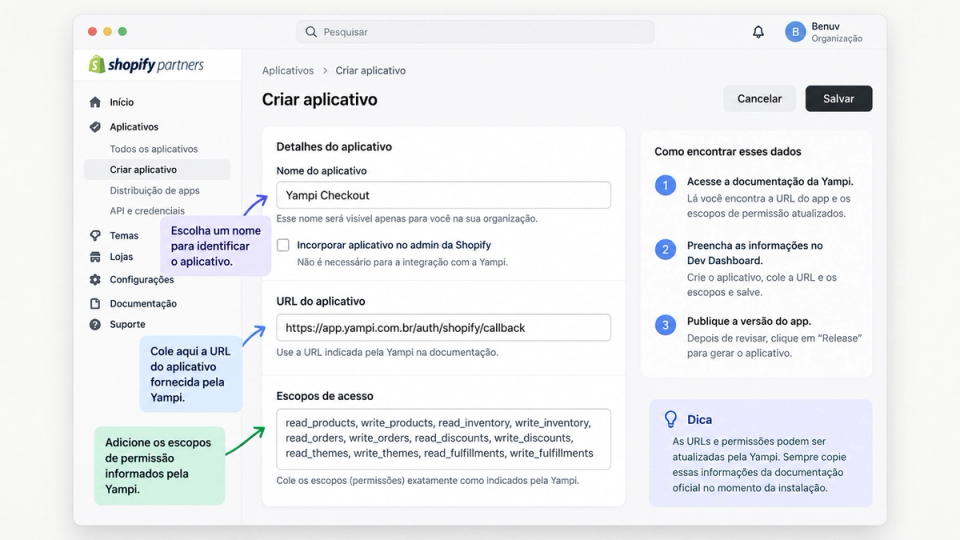
Task: Click the URL do aplicativo field
Action: coord(443,328)
